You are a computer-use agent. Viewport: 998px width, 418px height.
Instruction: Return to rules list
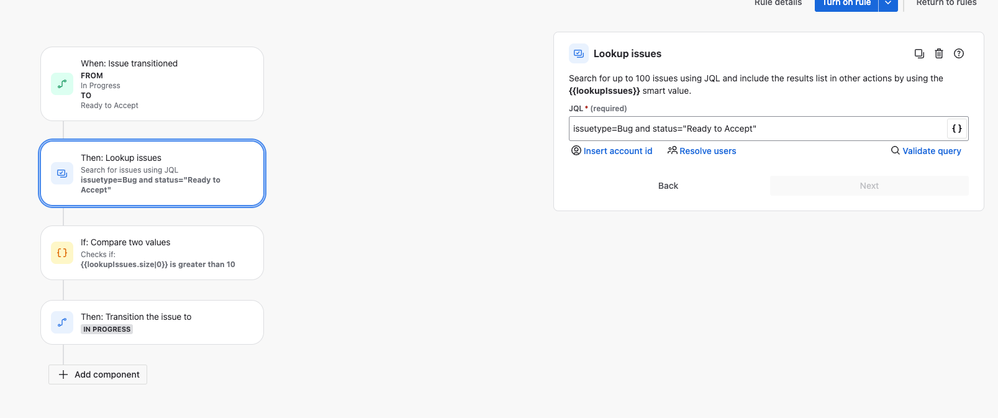[x=946, y=4]
